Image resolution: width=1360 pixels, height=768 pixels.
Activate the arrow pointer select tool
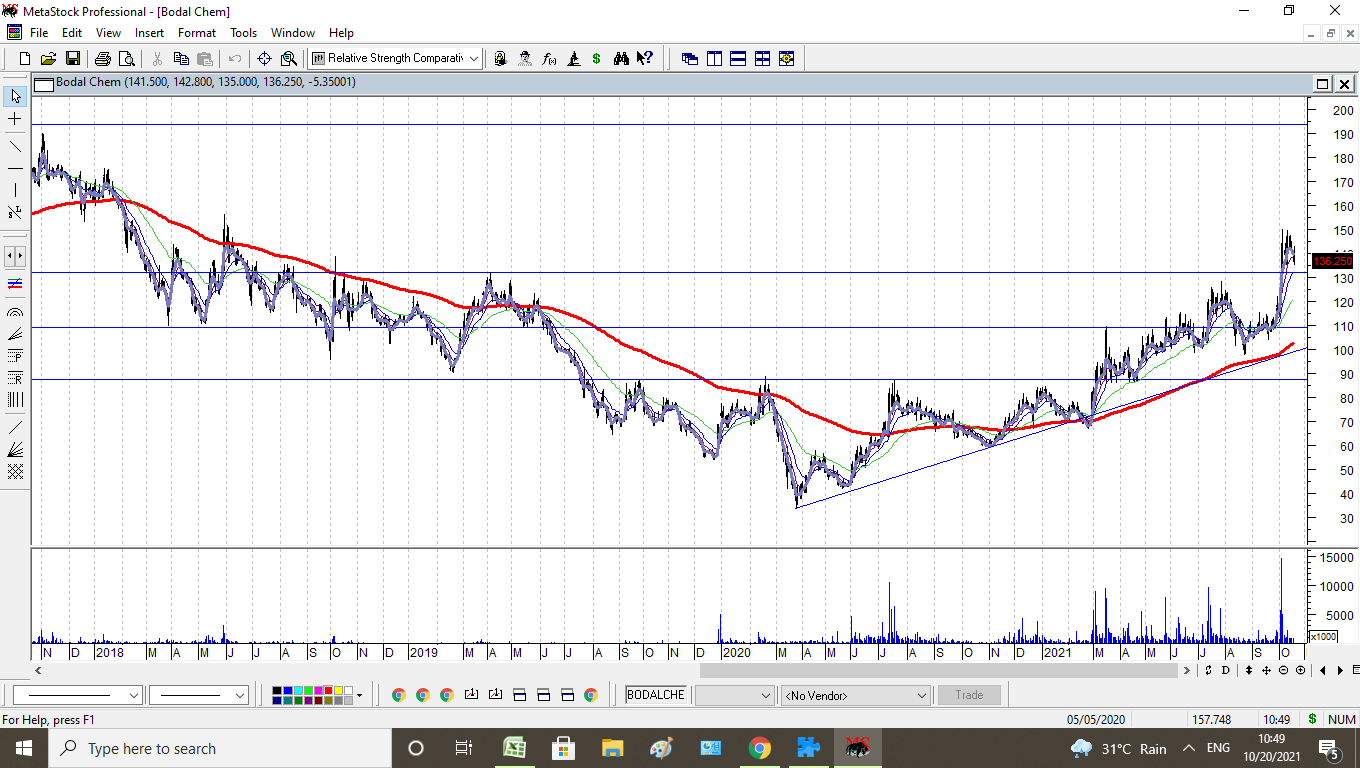15,97
